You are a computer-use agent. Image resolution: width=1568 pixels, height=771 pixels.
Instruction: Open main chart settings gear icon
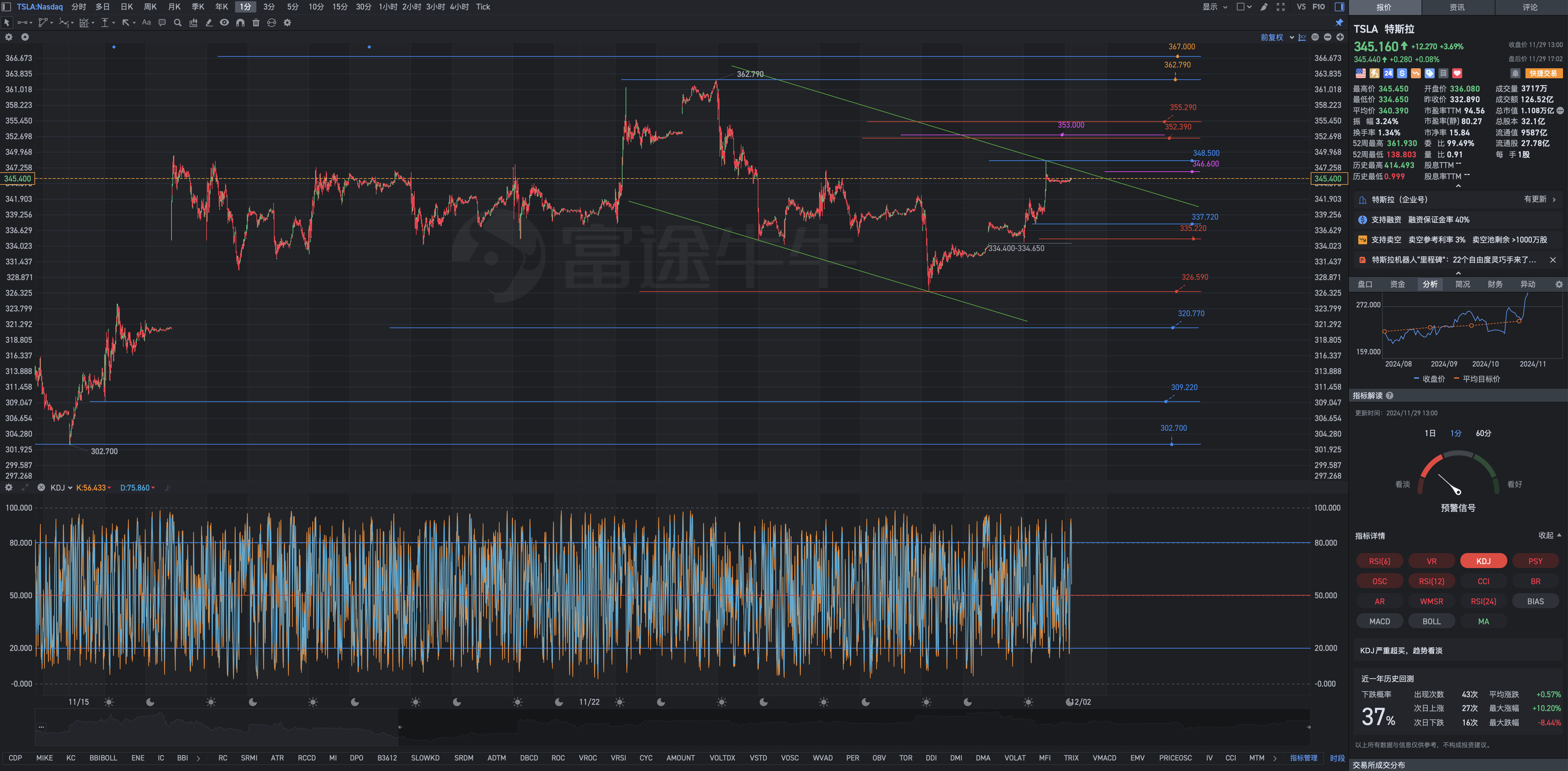click(8, 37)
